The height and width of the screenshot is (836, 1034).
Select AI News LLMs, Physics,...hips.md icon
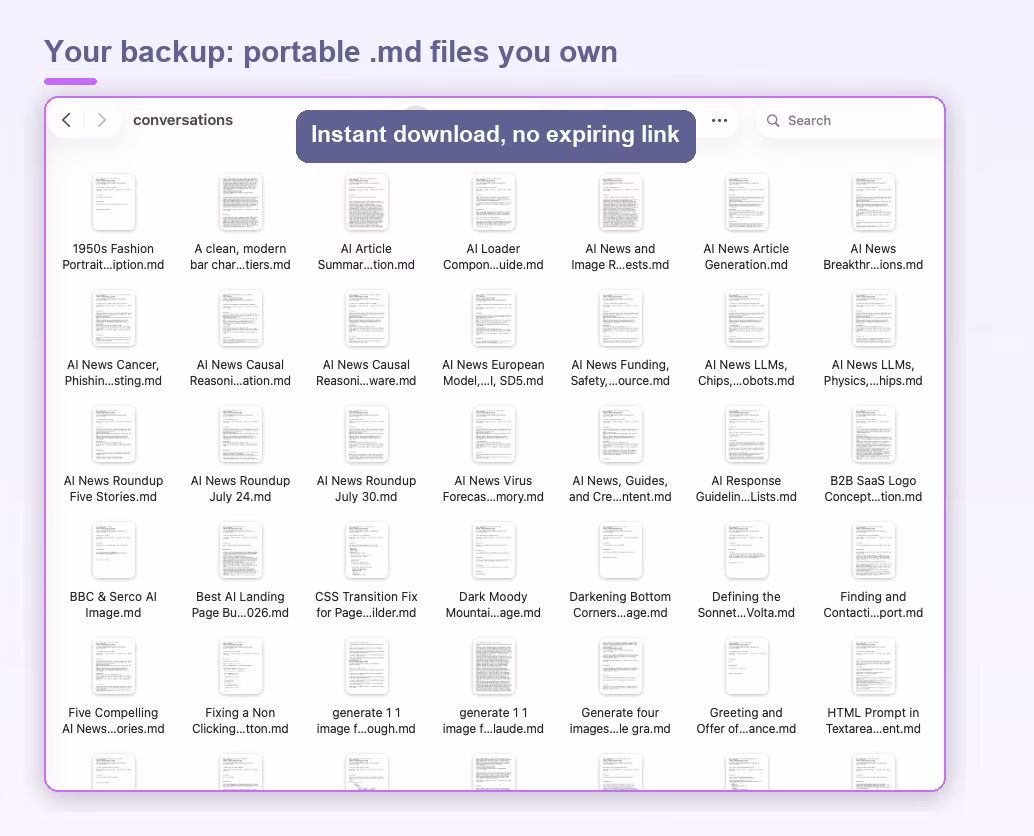point(873,318)
